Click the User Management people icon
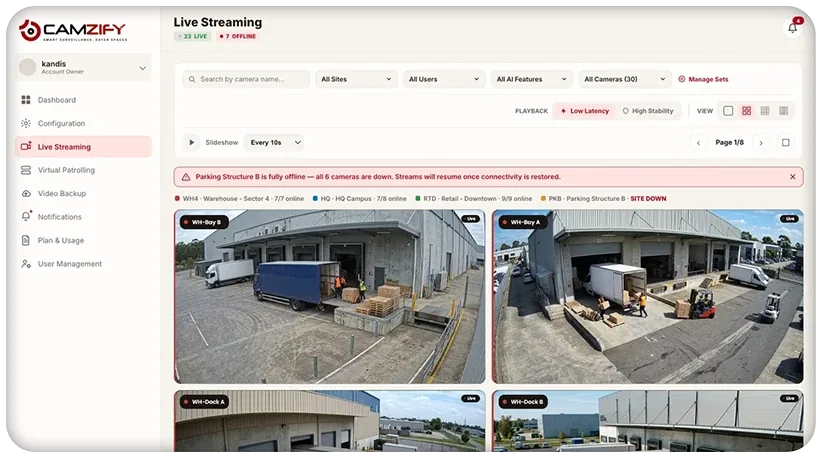The height and width of the screenshot is (462, 821). coord(26,263)
